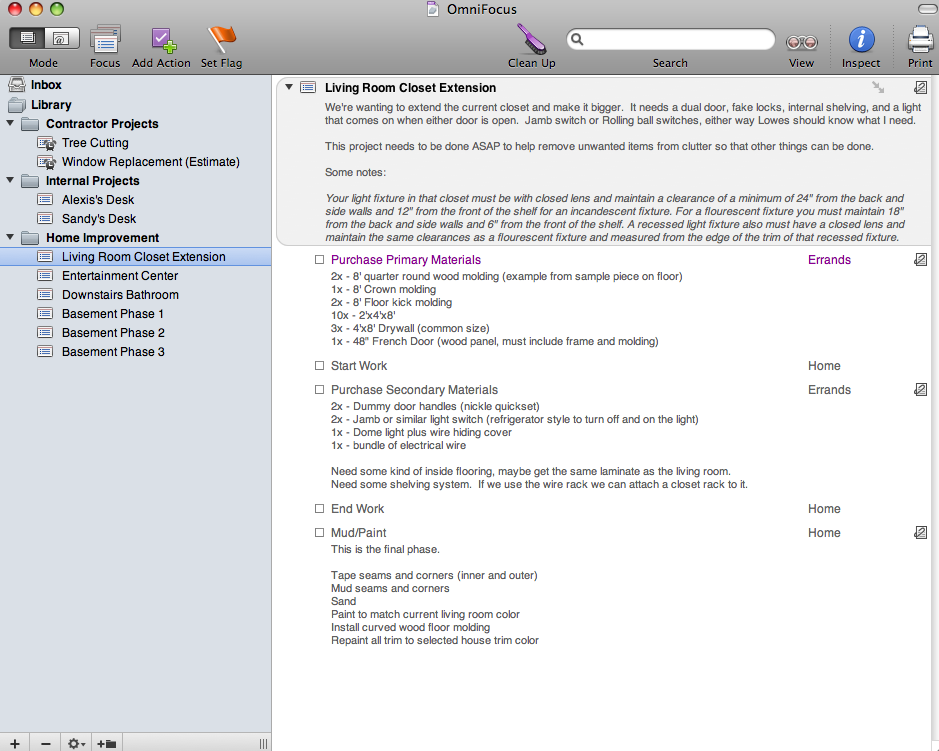
Task: Toggle note icon for Purchase Primary Materials
Action: (920, 259)
